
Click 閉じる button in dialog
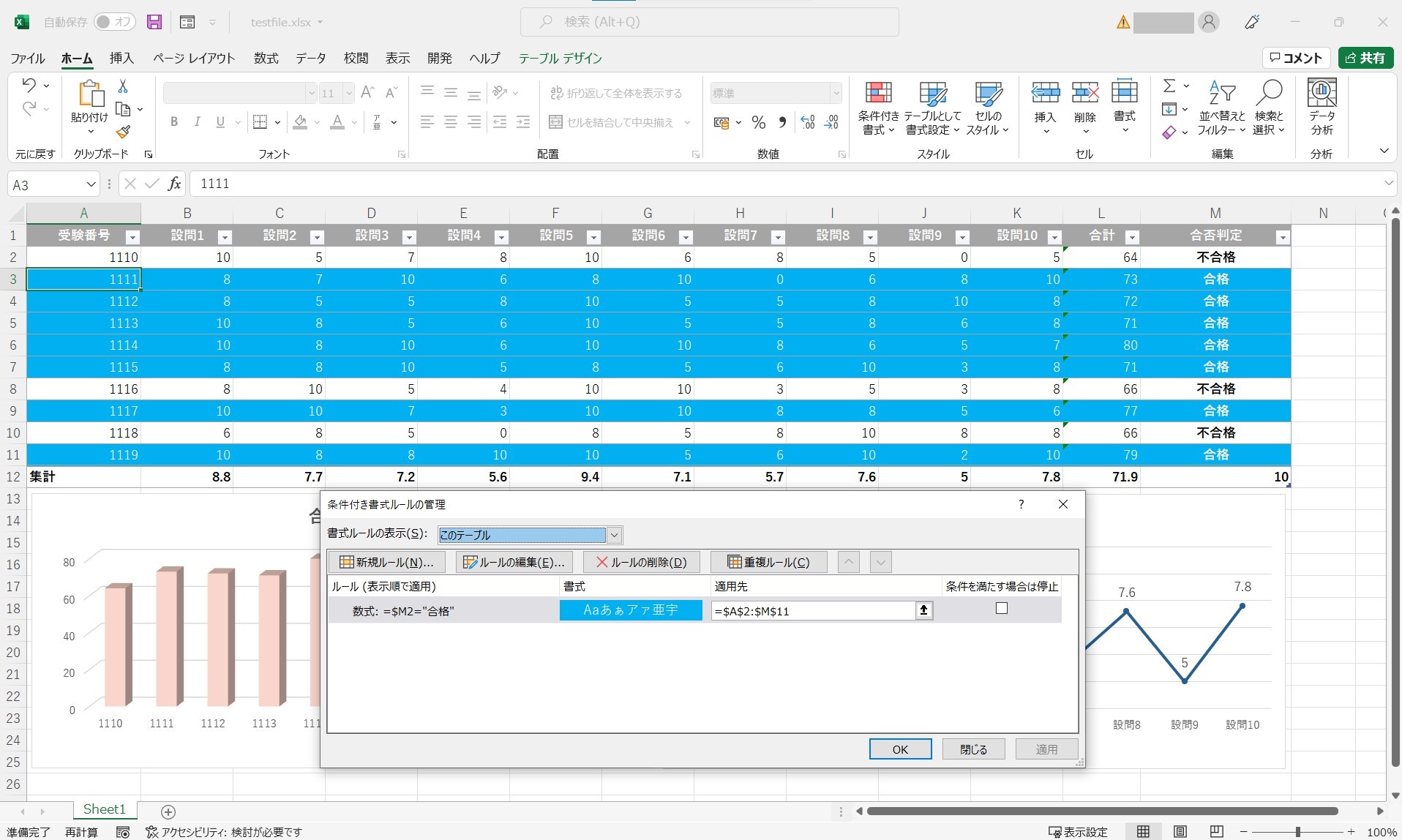click(x=973, y=749)
